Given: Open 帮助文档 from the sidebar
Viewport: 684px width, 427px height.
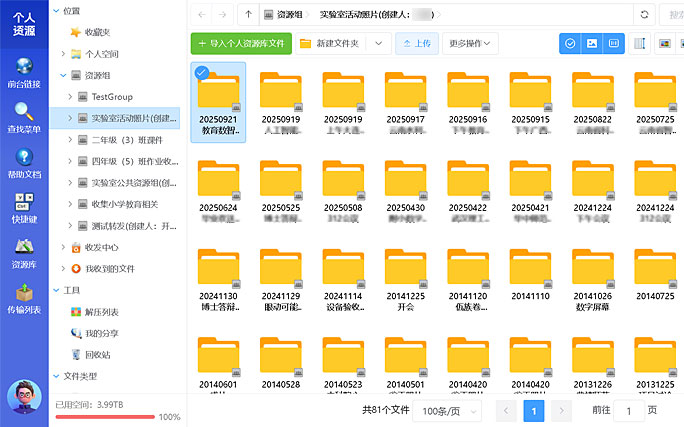Looking at the screenshot, I should click(x=24, y=163).
